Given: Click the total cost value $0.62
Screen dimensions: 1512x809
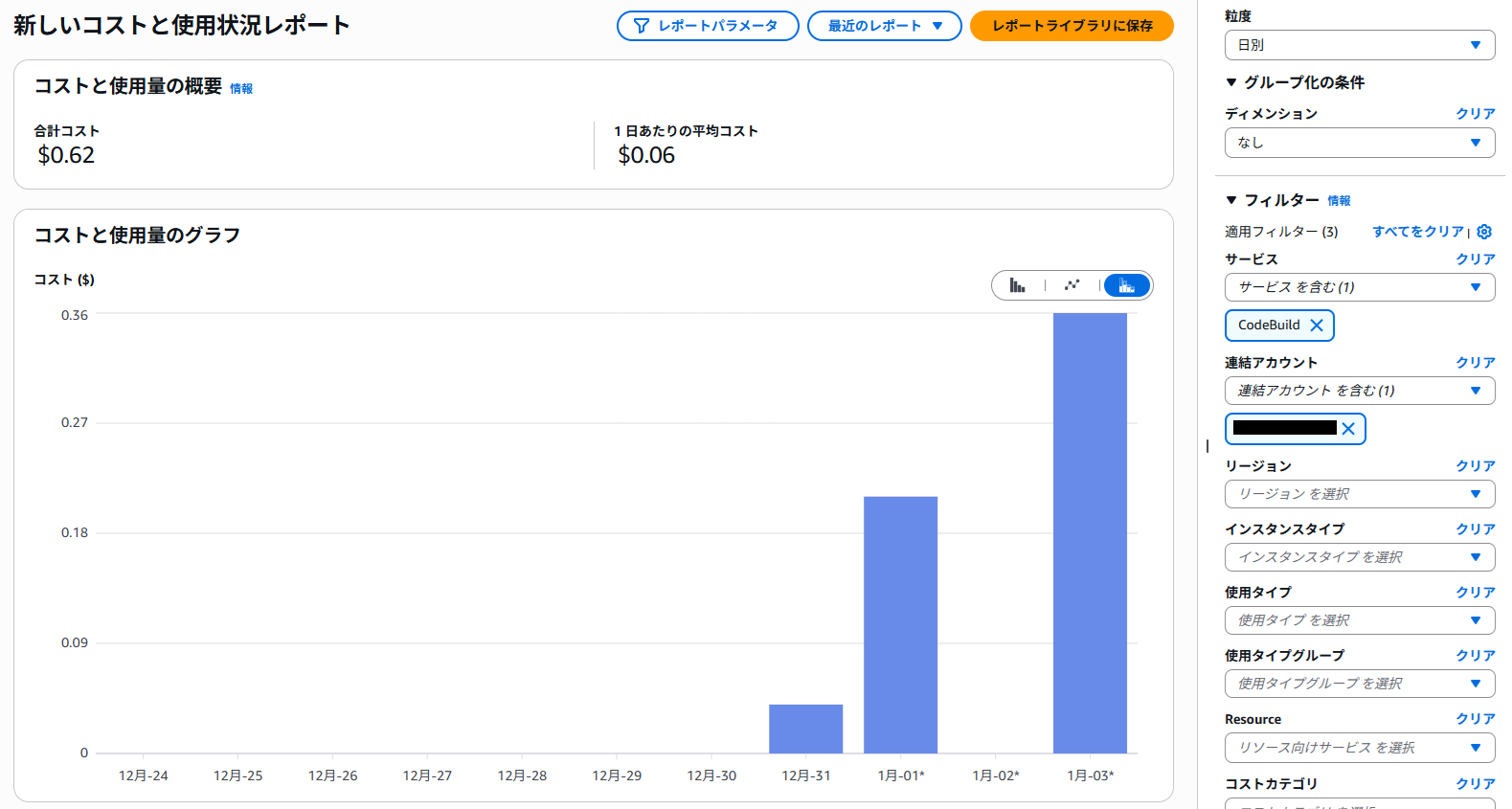Looking at the screenshot, I should pyautogui.click(x=66, y=155).
